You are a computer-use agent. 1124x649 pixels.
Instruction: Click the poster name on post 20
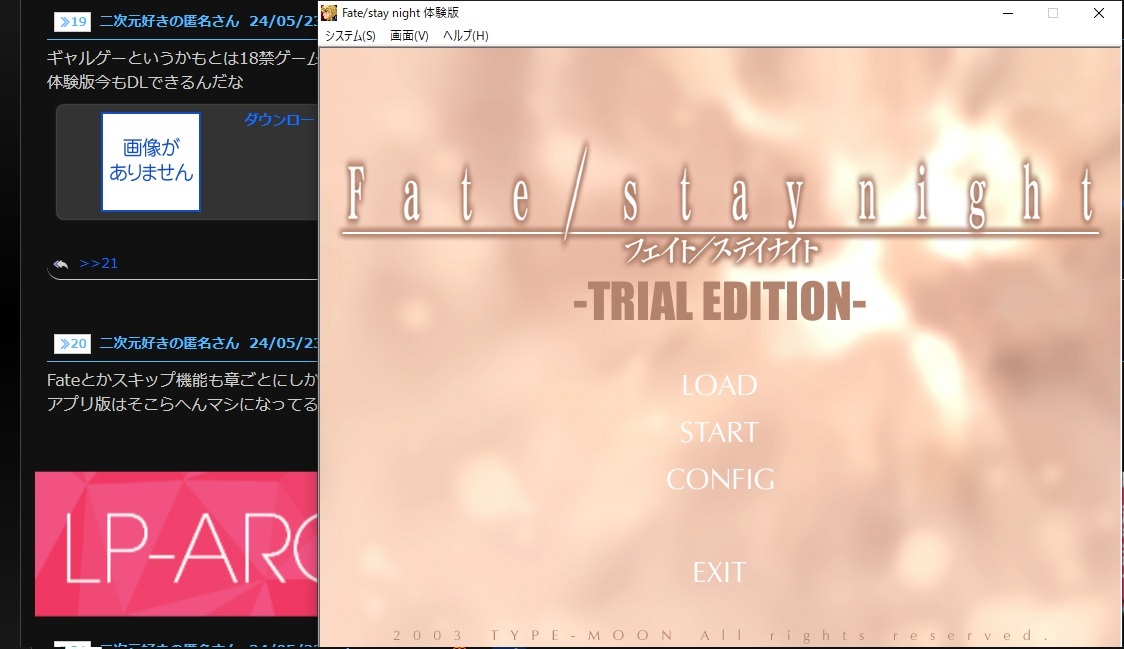[x=169, y=343]
